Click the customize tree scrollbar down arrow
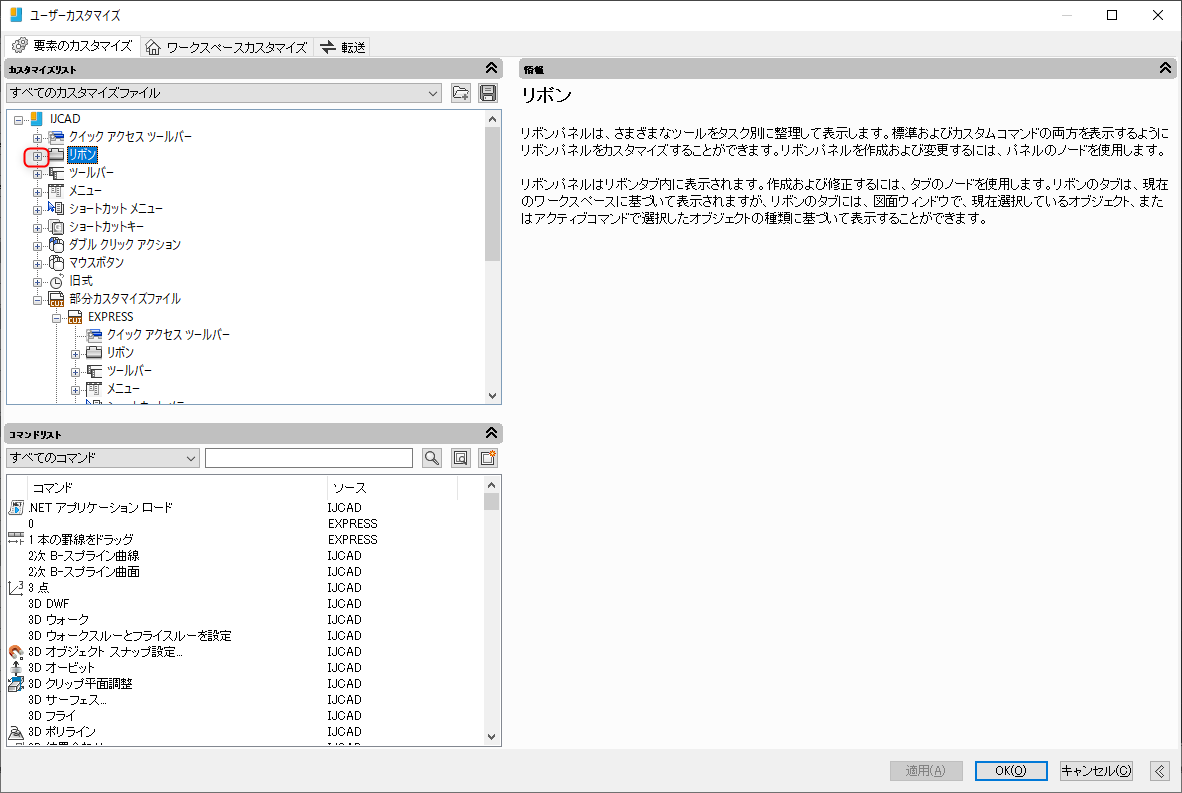 tap(492, 396)
